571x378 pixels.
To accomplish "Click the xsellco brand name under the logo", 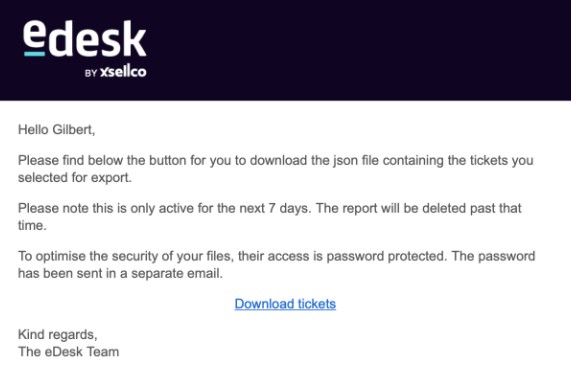I will click(x=123, y=72).
